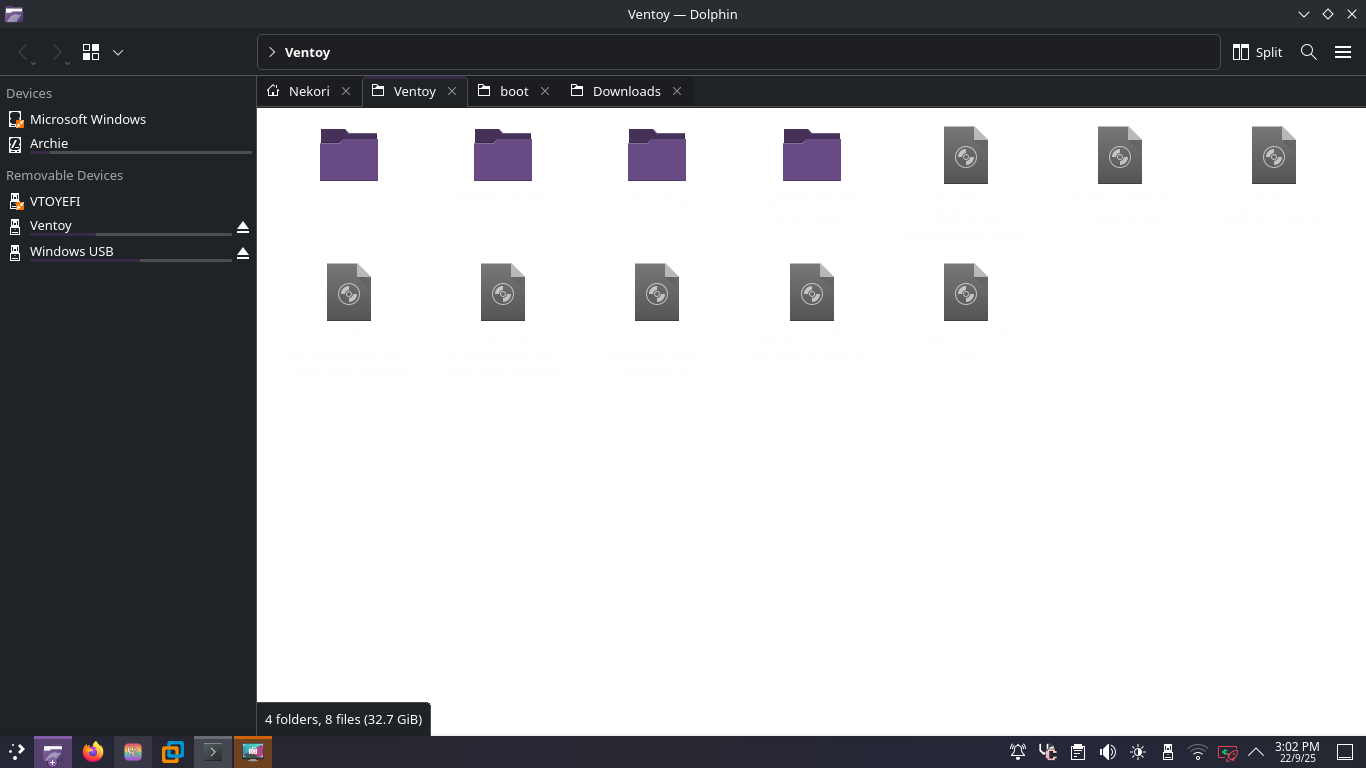Click the Removable Devices header
The height and width of the screenshot is (768, 1366).
tap(64, 175)
